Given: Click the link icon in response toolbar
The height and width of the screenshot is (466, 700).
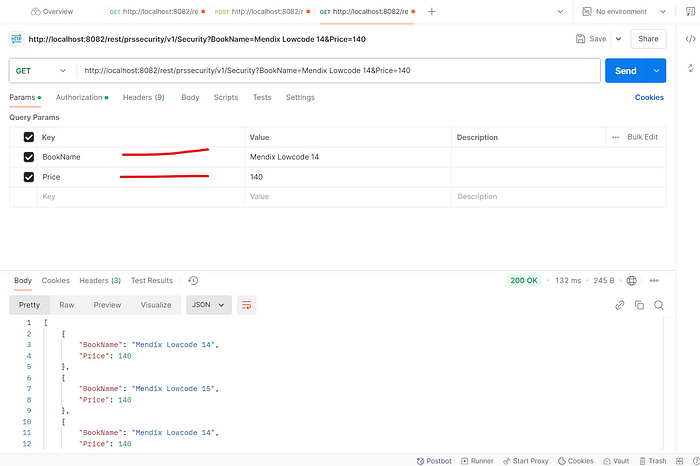Looking at the screenshot, I should pyautogui.click(x=620, y=304).
